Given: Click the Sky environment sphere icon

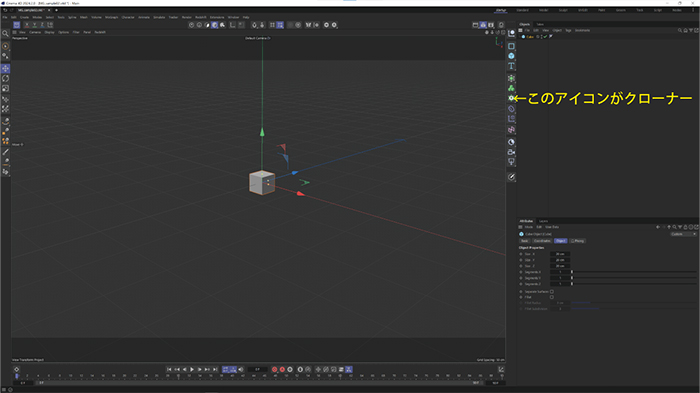Looking at the screenshot, I should [511, 142].
